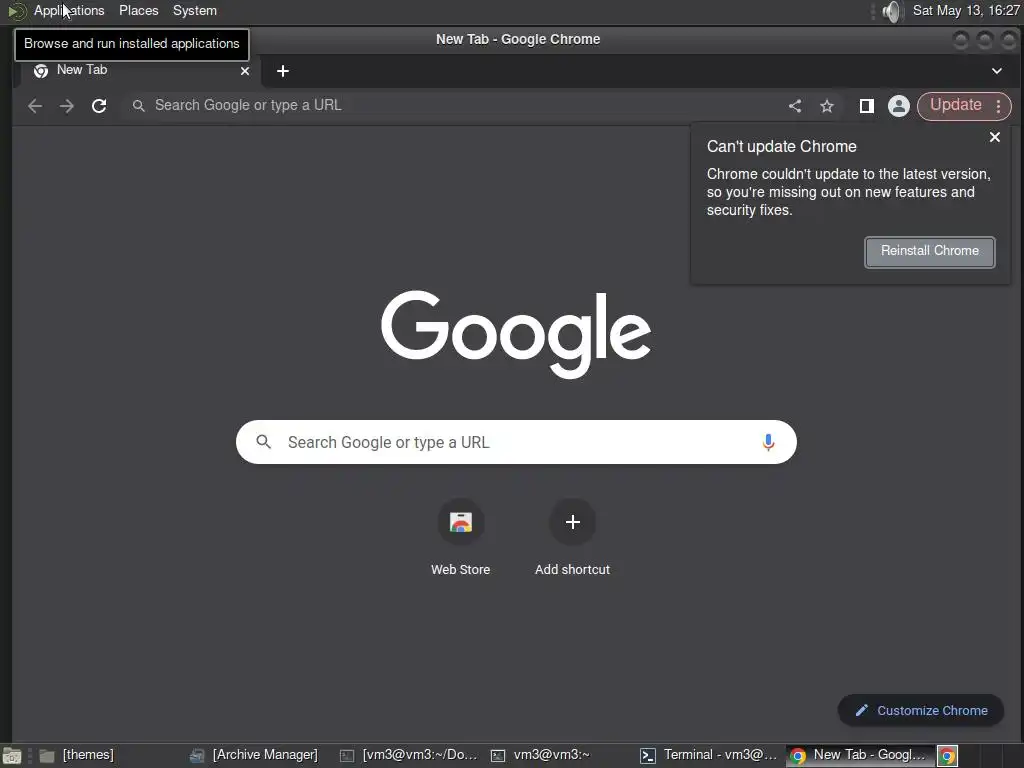Expand the tab search chevron
This screenshot has width=1024, height=768.
[997, 71]
